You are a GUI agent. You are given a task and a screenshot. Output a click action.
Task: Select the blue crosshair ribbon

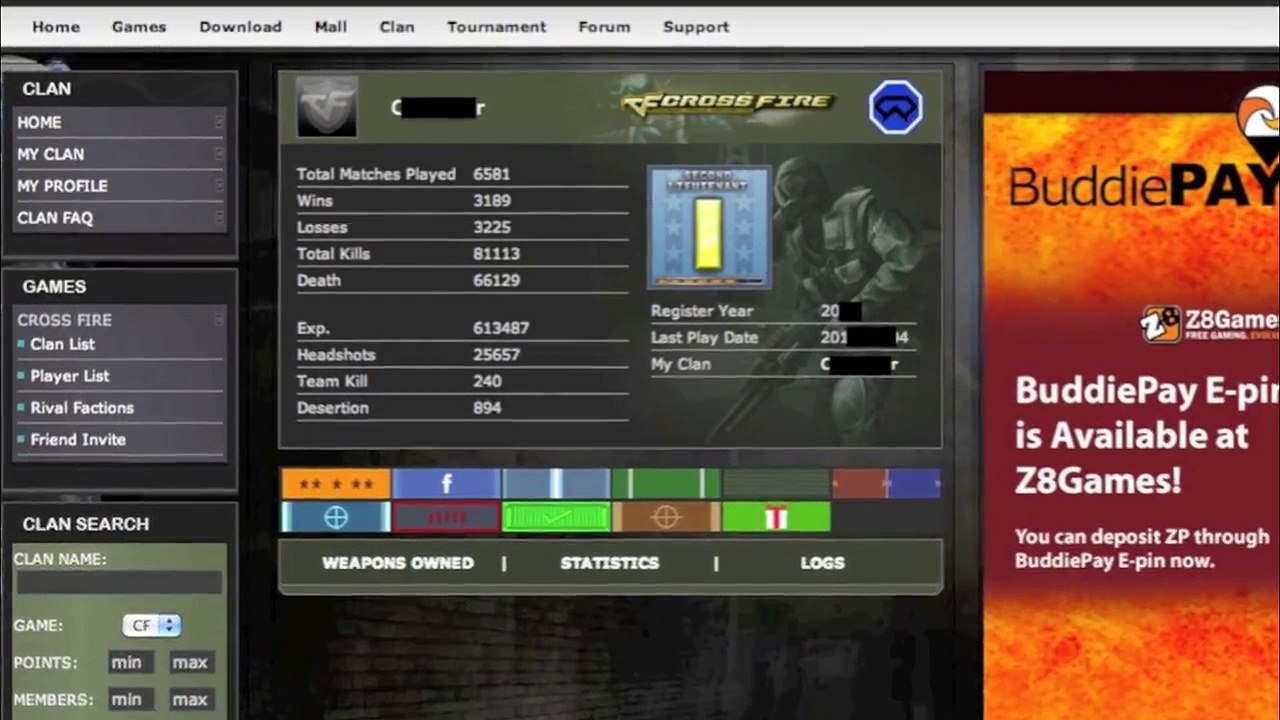point(336,517)
